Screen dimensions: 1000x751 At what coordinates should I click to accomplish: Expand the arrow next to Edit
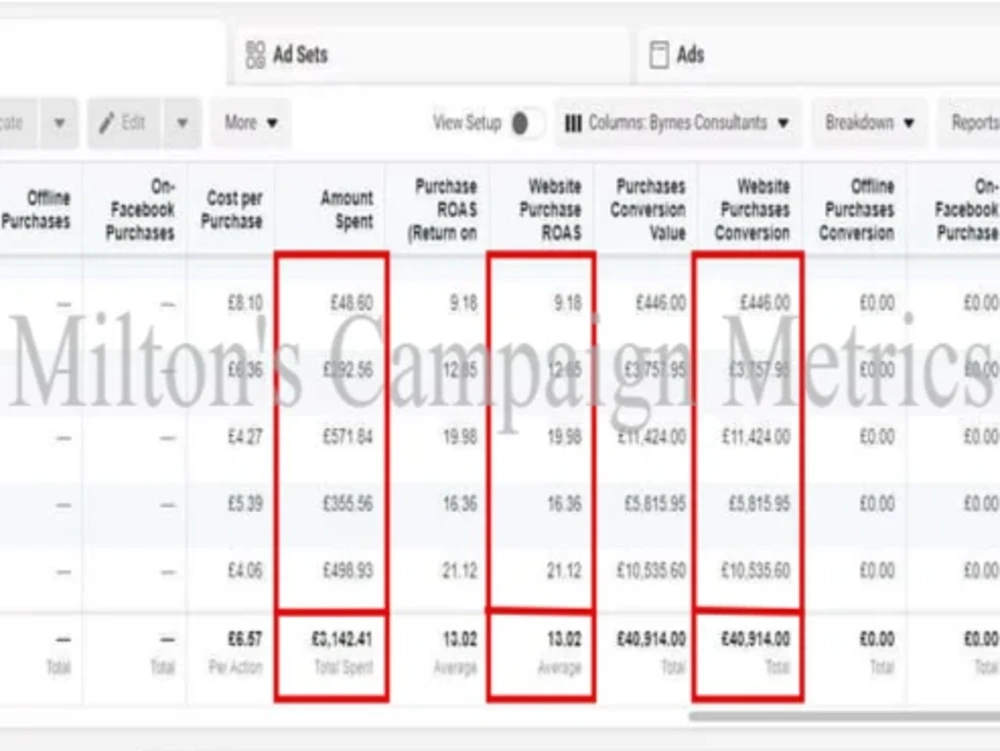coord(182,122)
